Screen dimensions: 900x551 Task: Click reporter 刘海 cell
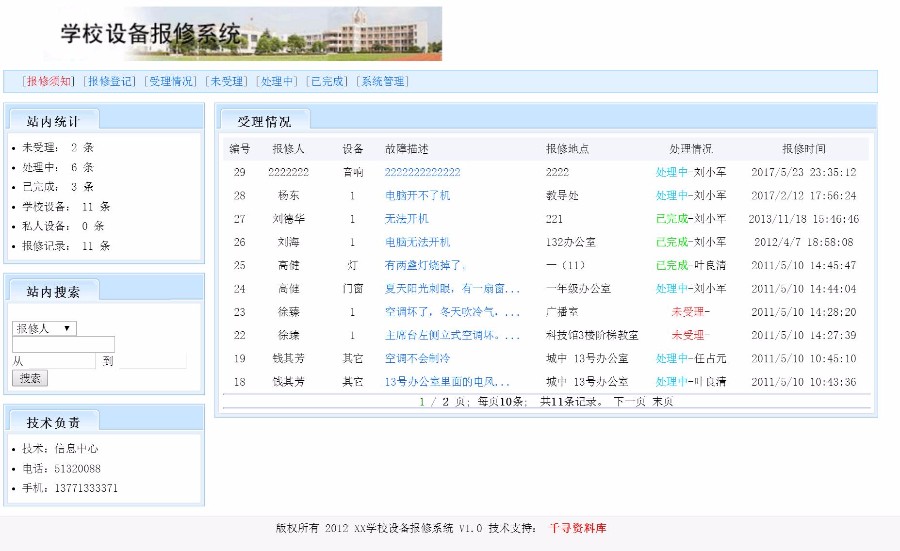point(288,242)
